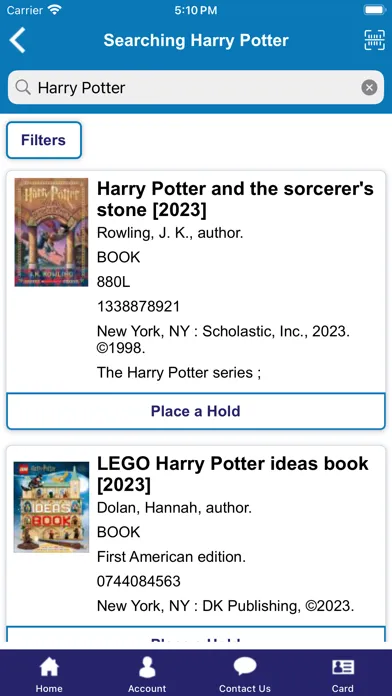Tap The Harry Potter series text
392x696 pixels.
pyautogui.click(x=179, y=372)
